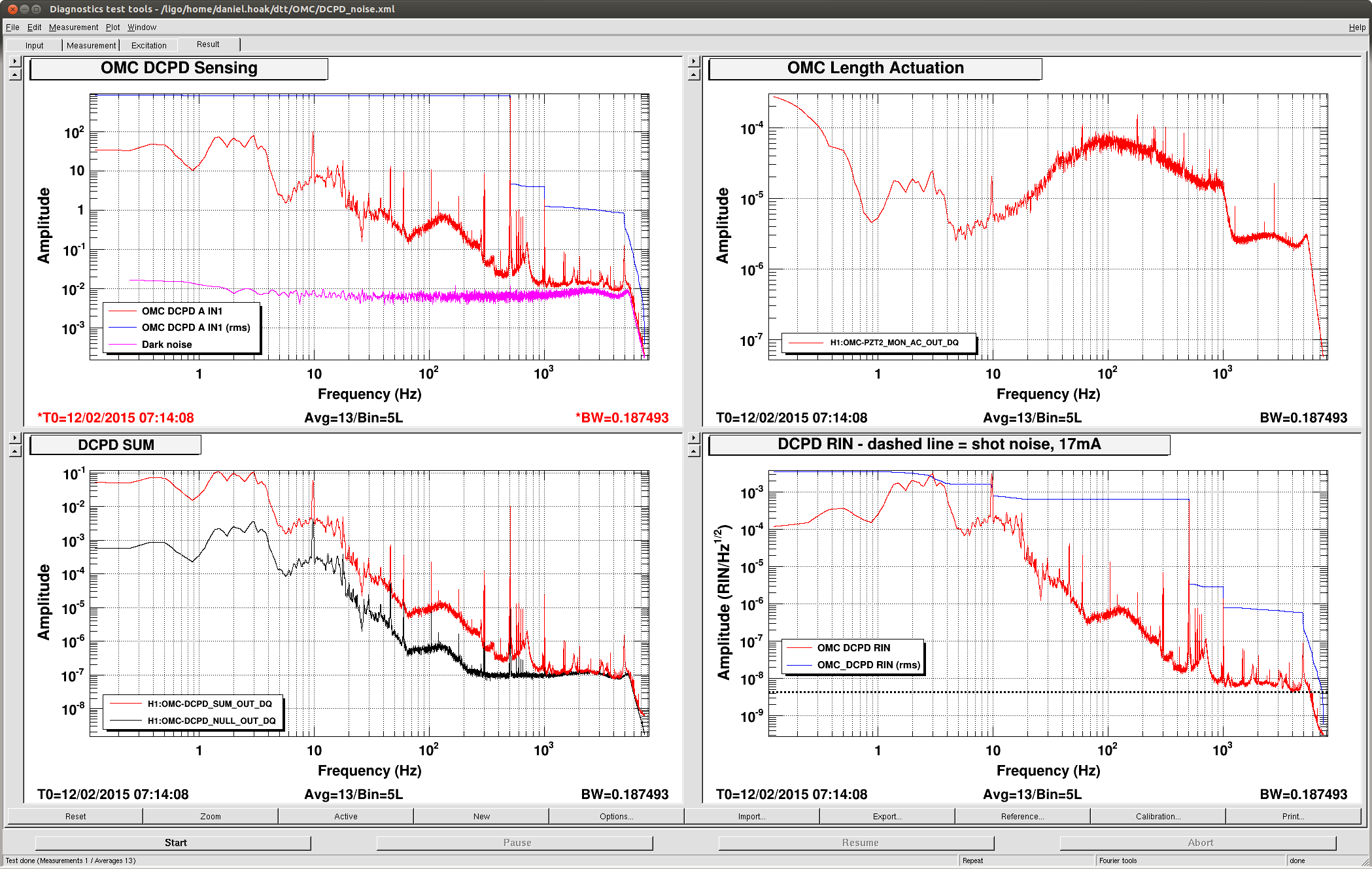Click Avg=13/Bin=5L under DCPD SUM plot
Viewport: 1372px width, 869px height.
click(354, 794)
